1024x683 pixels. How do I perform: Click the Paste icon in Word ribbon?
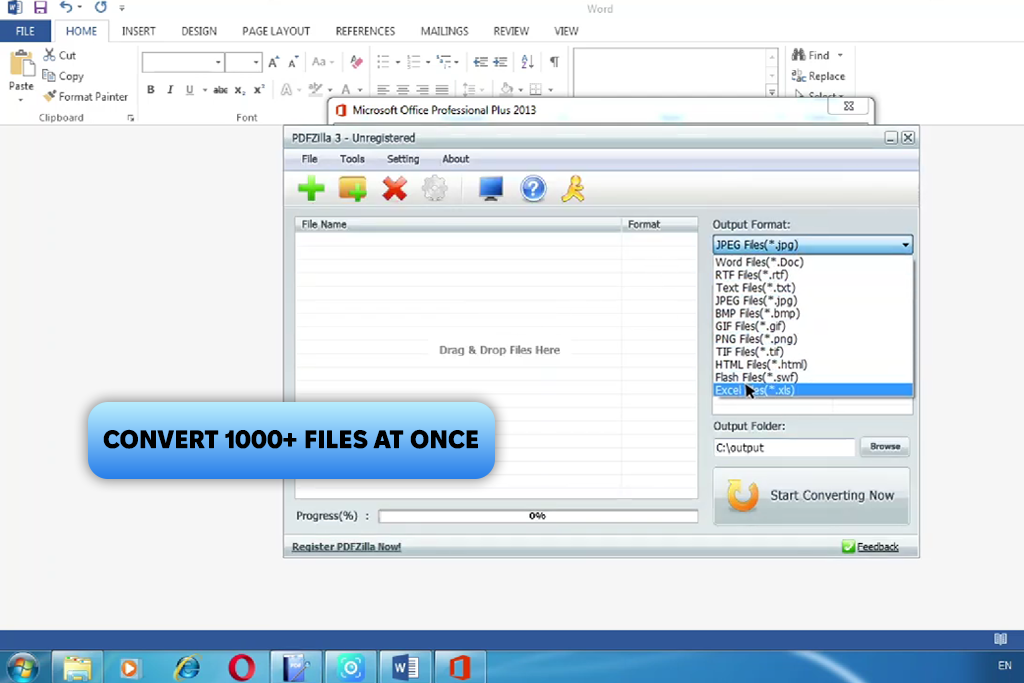coord(21,65)
